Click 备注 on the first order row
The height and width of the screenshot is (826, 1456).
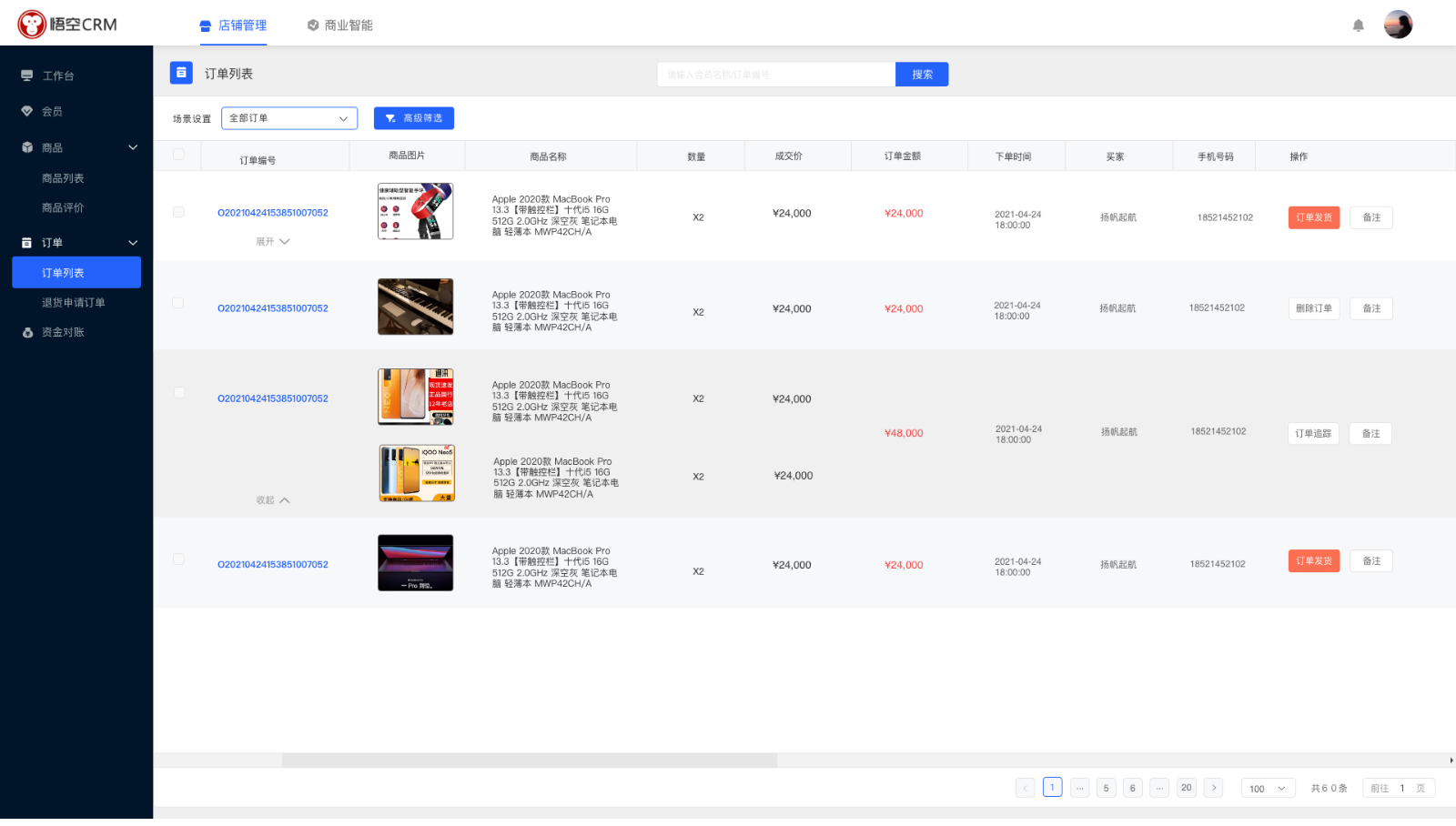1371,217
